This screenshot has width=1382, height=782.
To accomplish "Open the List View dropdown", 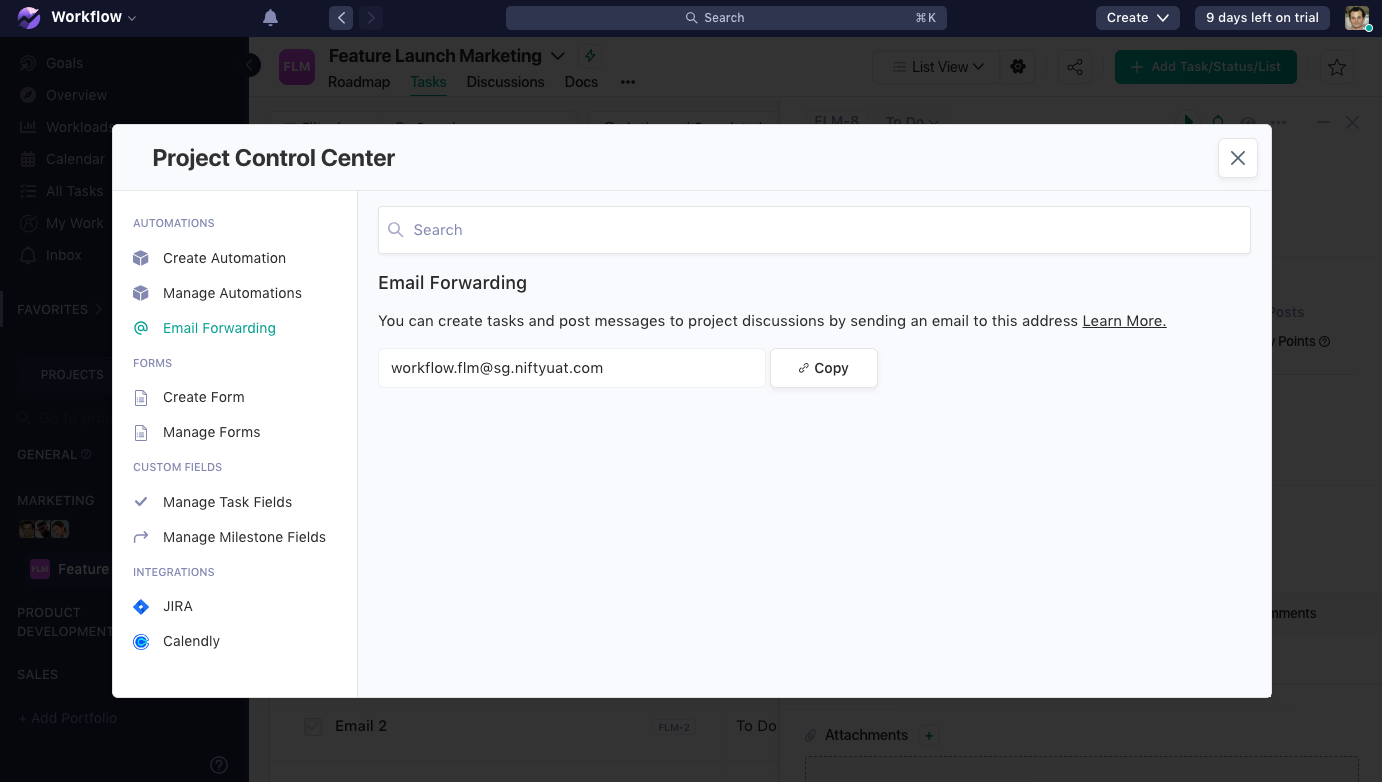I will tap(938, 67).
